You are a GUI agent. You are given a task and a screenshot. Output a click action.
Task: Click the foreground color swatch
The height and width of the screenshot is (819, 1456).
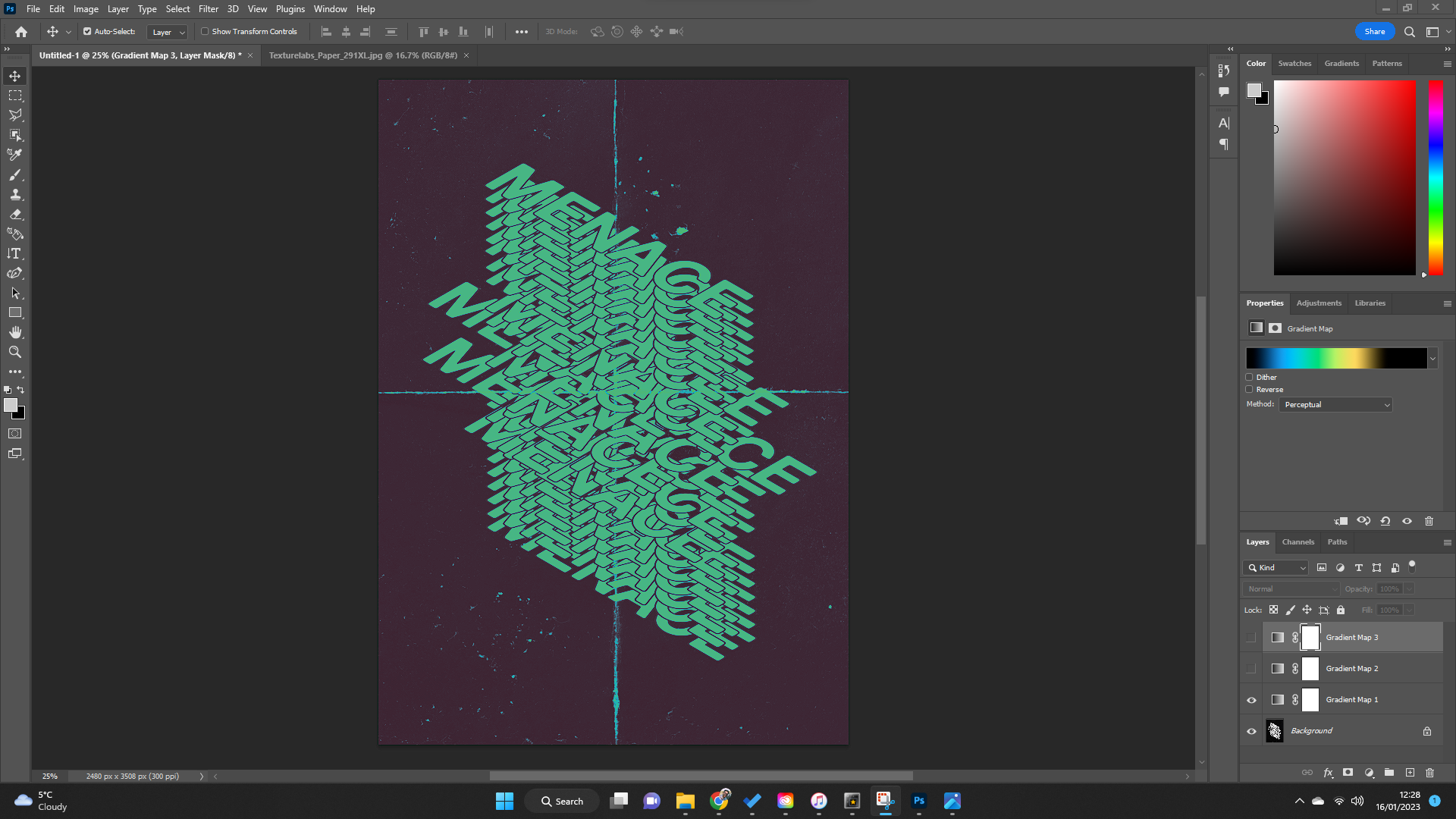(x=11, y=404)
